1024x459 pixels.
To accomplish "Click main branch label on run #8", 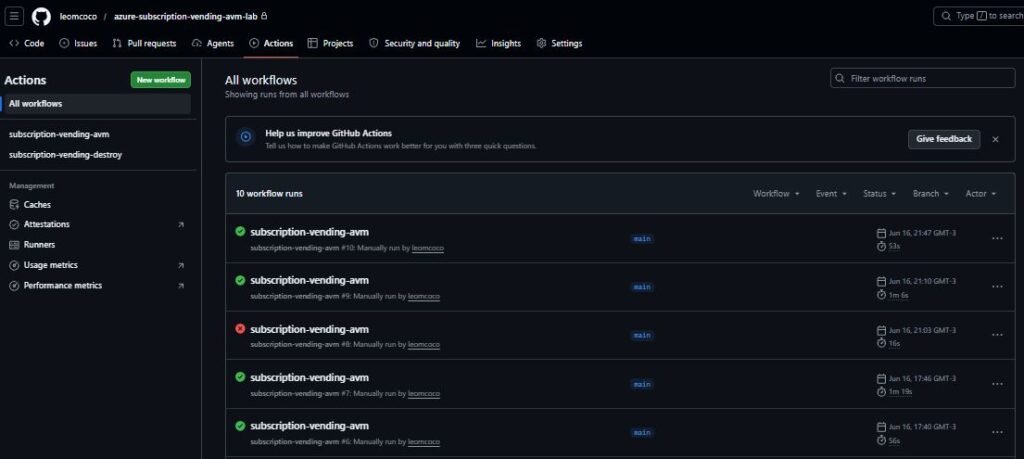I will click(x=642, y=336).
